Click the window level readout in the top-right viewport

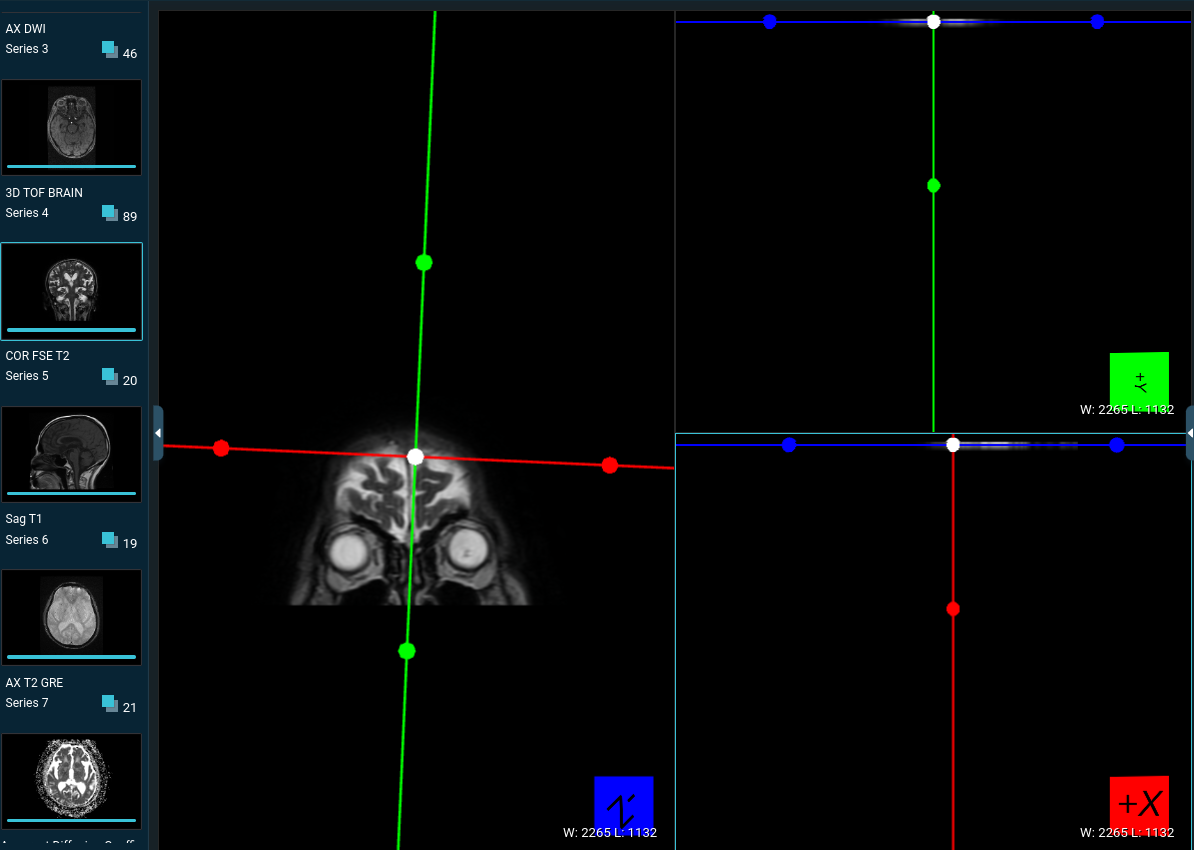coord(1127,410)
